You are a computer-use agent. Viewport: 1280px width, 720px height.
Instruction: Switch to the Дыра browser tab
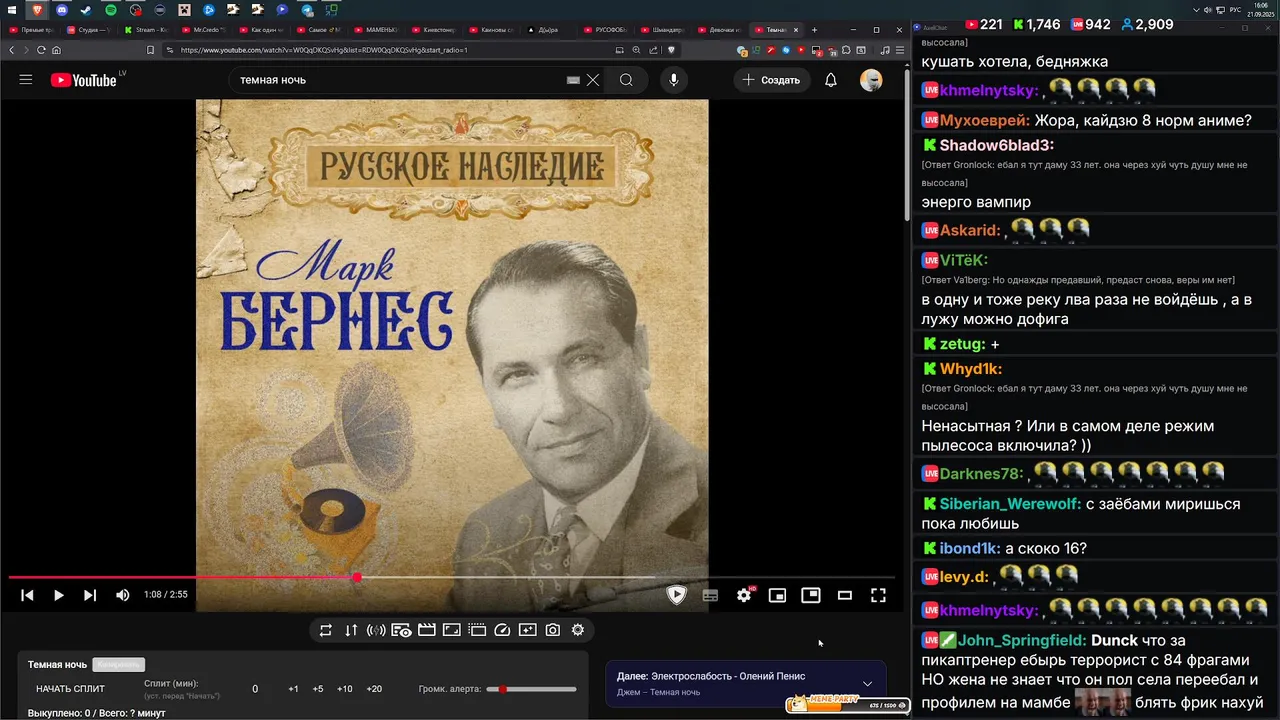547,30
